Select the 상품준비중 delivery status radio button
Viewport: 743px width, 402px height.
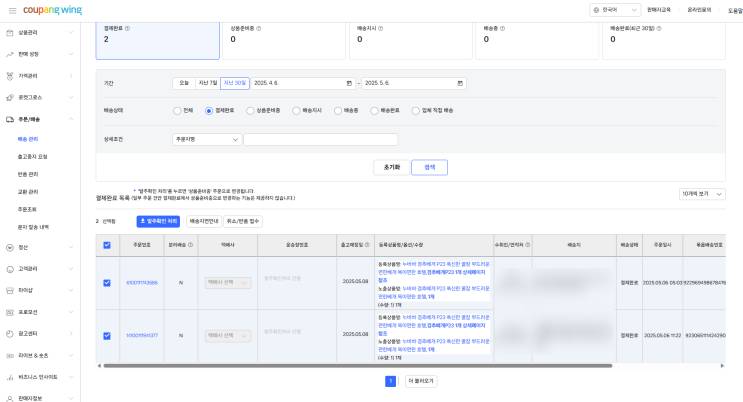tap(250, 110)
